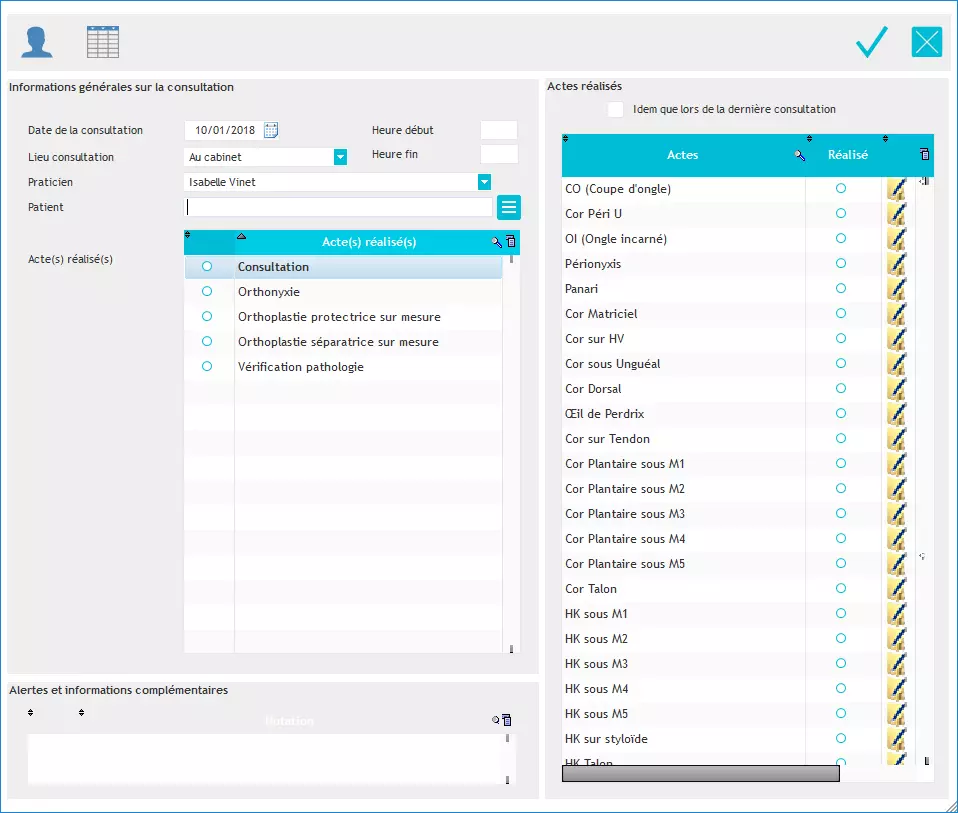This screenshot has width=958, height=813.
Task: Edit note for Cor sur HV
Action: click(896, 339)
